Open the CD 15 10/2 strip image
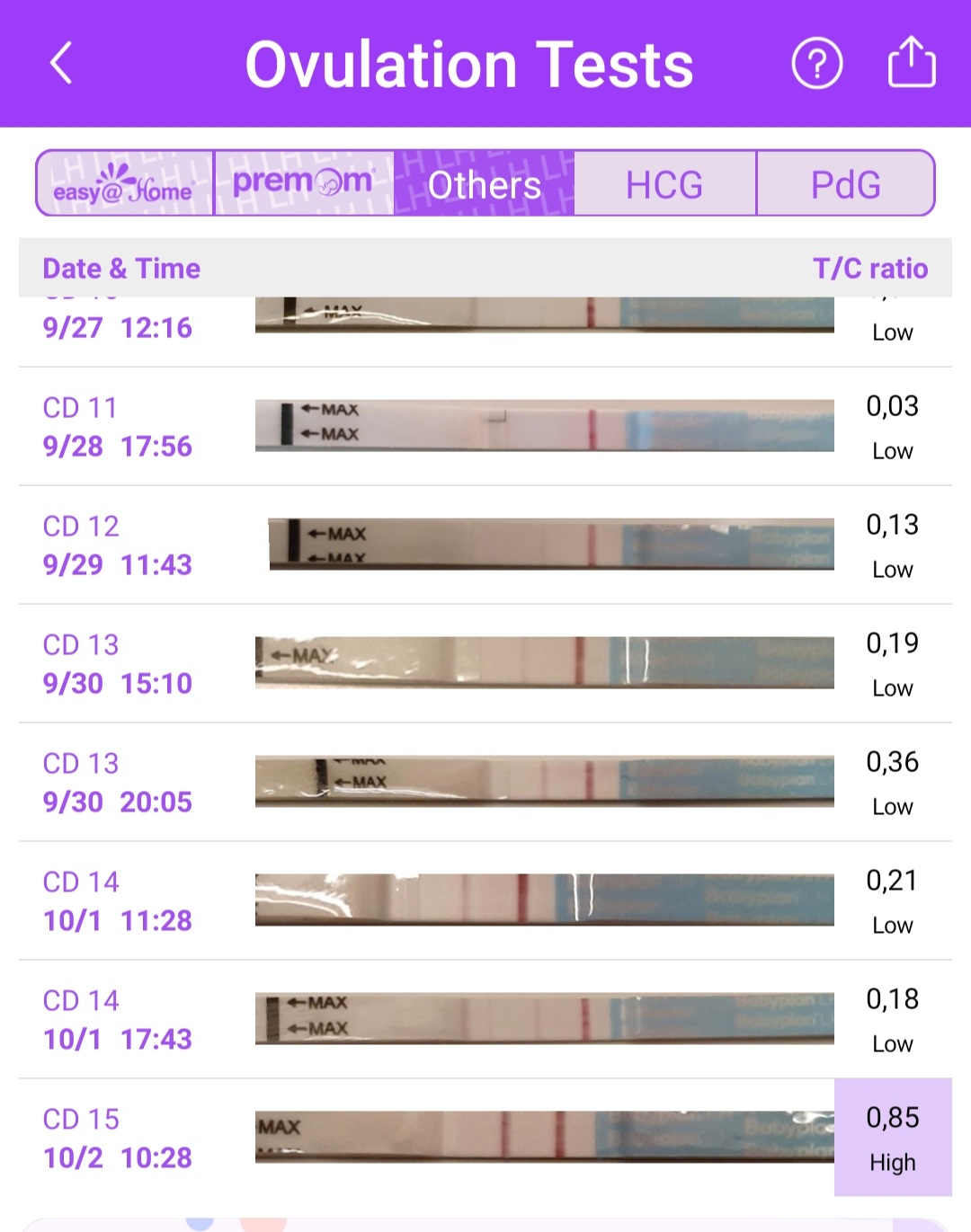The width and height of the screenshot is (971, 1232). pyautogui.click(x=544, y=1137)
